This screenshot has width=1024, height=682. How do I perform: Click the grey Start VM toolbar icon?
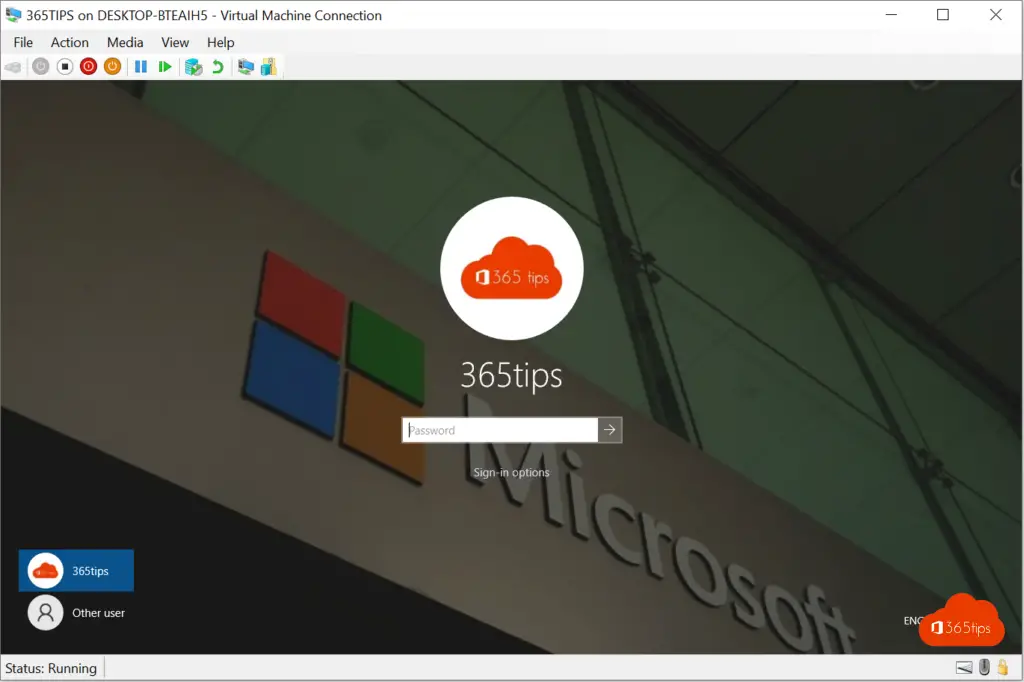coord(40,67)
